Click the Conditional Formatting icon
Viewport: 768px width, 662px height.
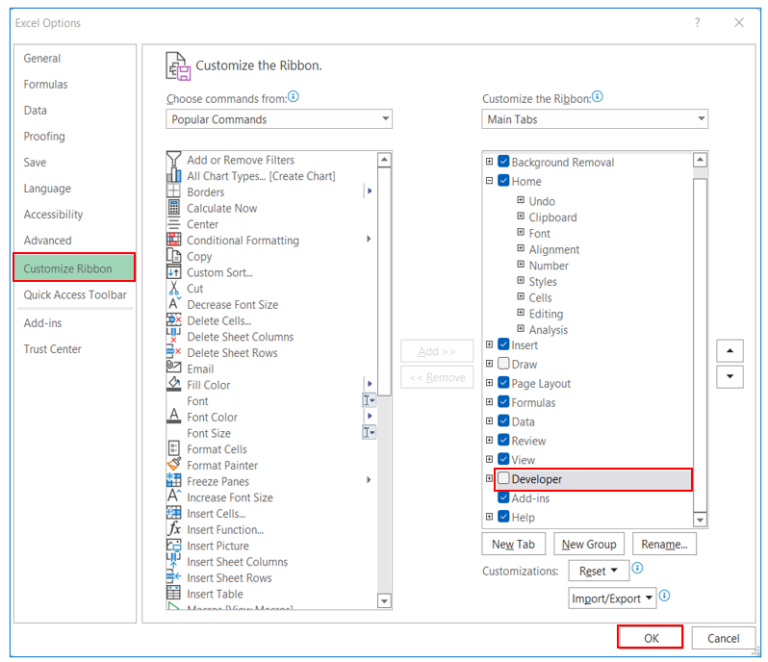pyautogui.click(x=174, y=240)
